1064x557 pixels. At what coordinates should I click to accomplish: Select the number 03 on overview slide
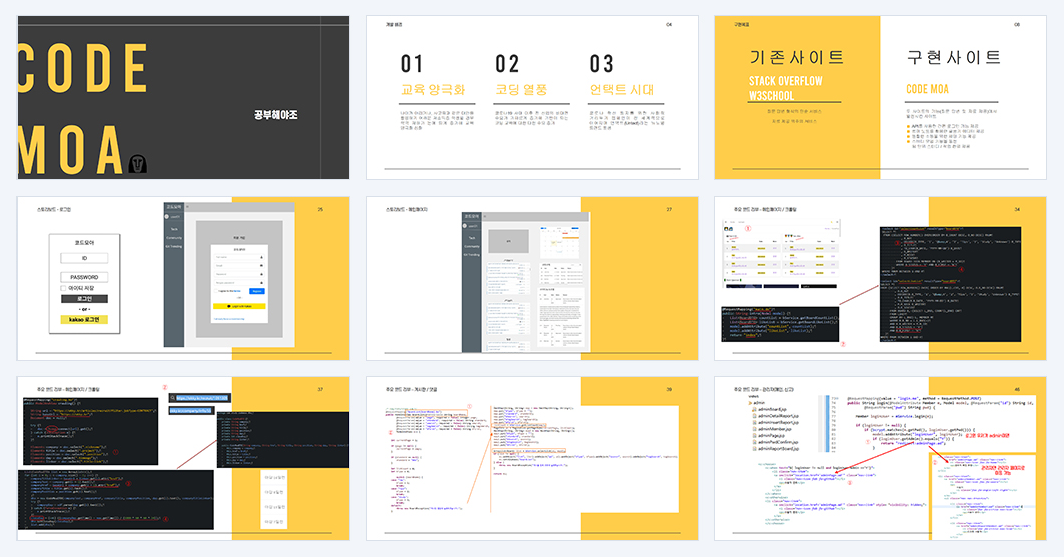coord(601,64)
